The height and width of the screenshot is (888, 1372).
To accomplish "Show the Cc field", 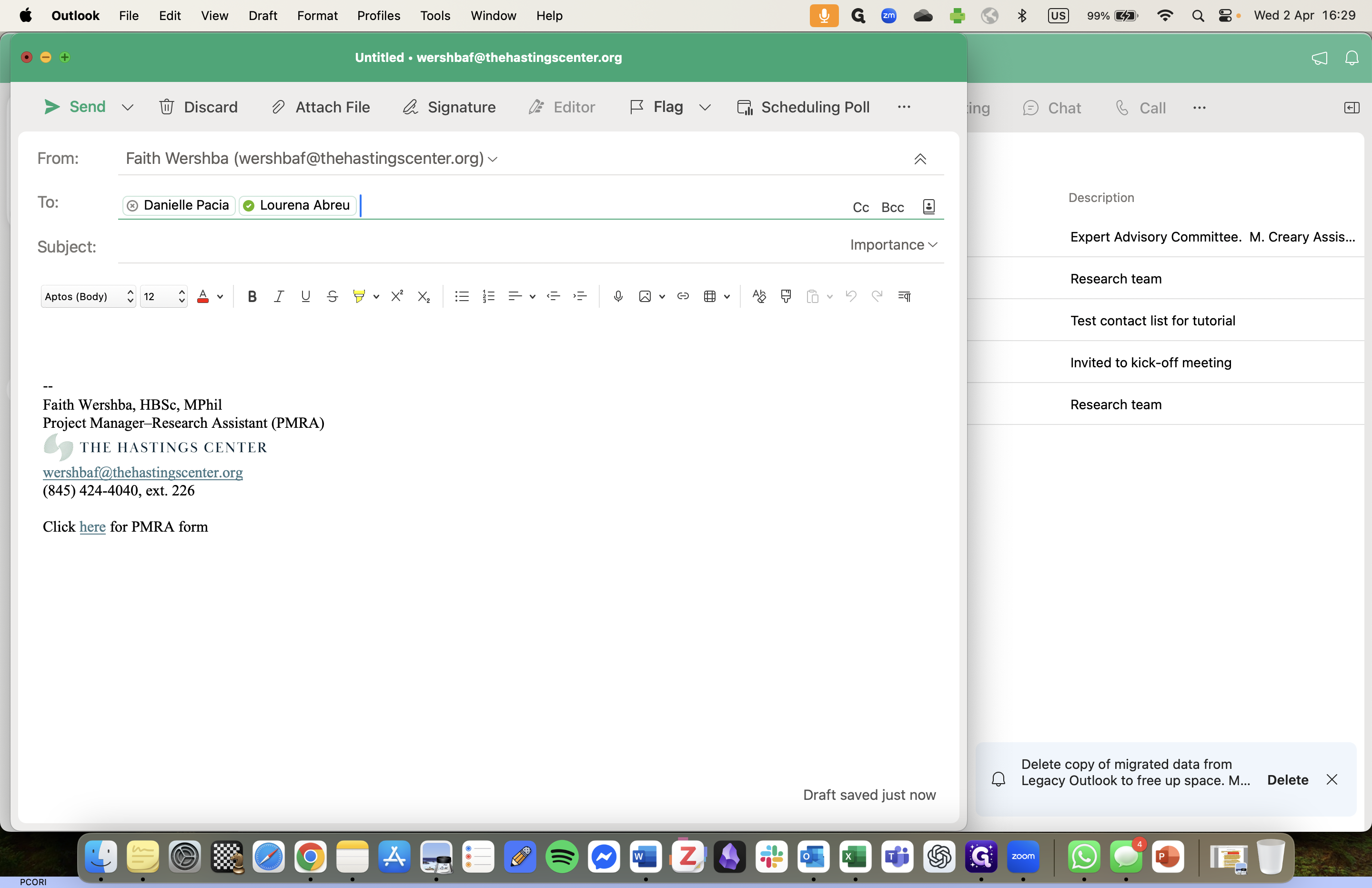I will click(x=861, y=208).
